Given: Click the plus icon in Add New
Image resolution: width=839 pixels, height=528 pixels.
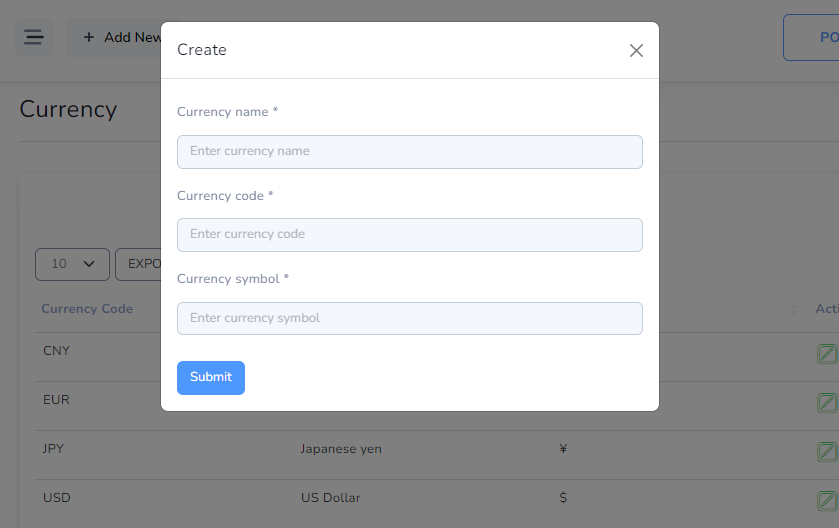Looking at the screenshot, I should (89, 37).
